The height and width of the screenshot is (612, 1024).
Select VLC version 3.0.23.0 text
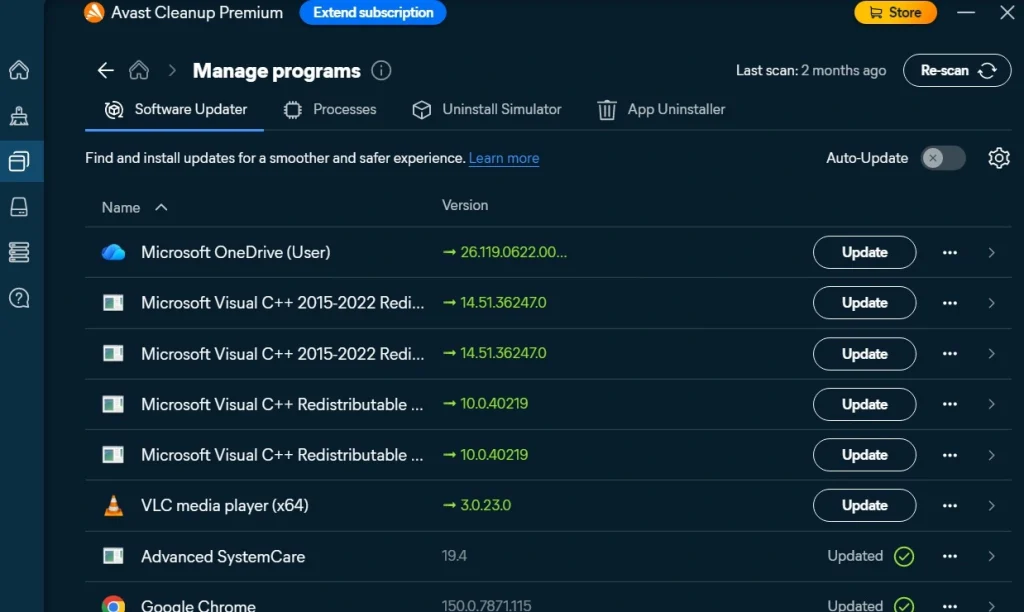(485, 506)
